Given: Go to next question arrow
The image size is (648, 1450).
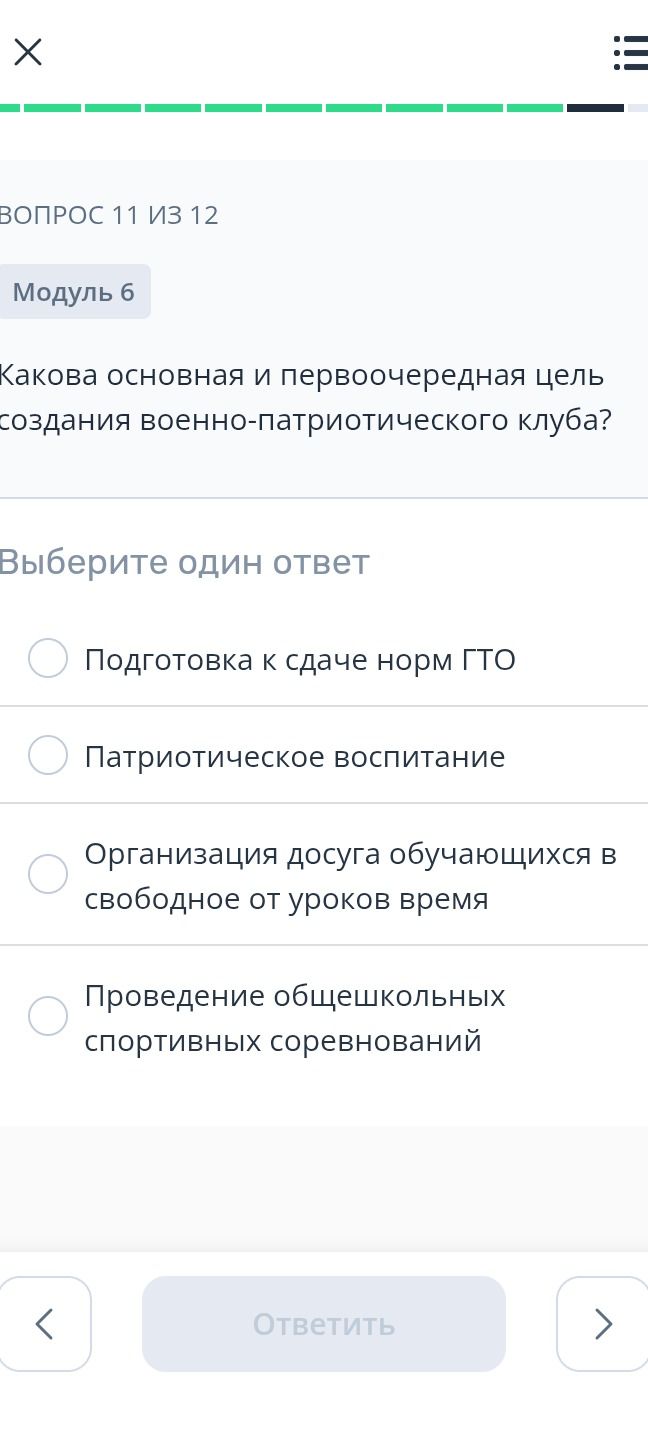Looking at the screenshot, I should [602, 1323].
